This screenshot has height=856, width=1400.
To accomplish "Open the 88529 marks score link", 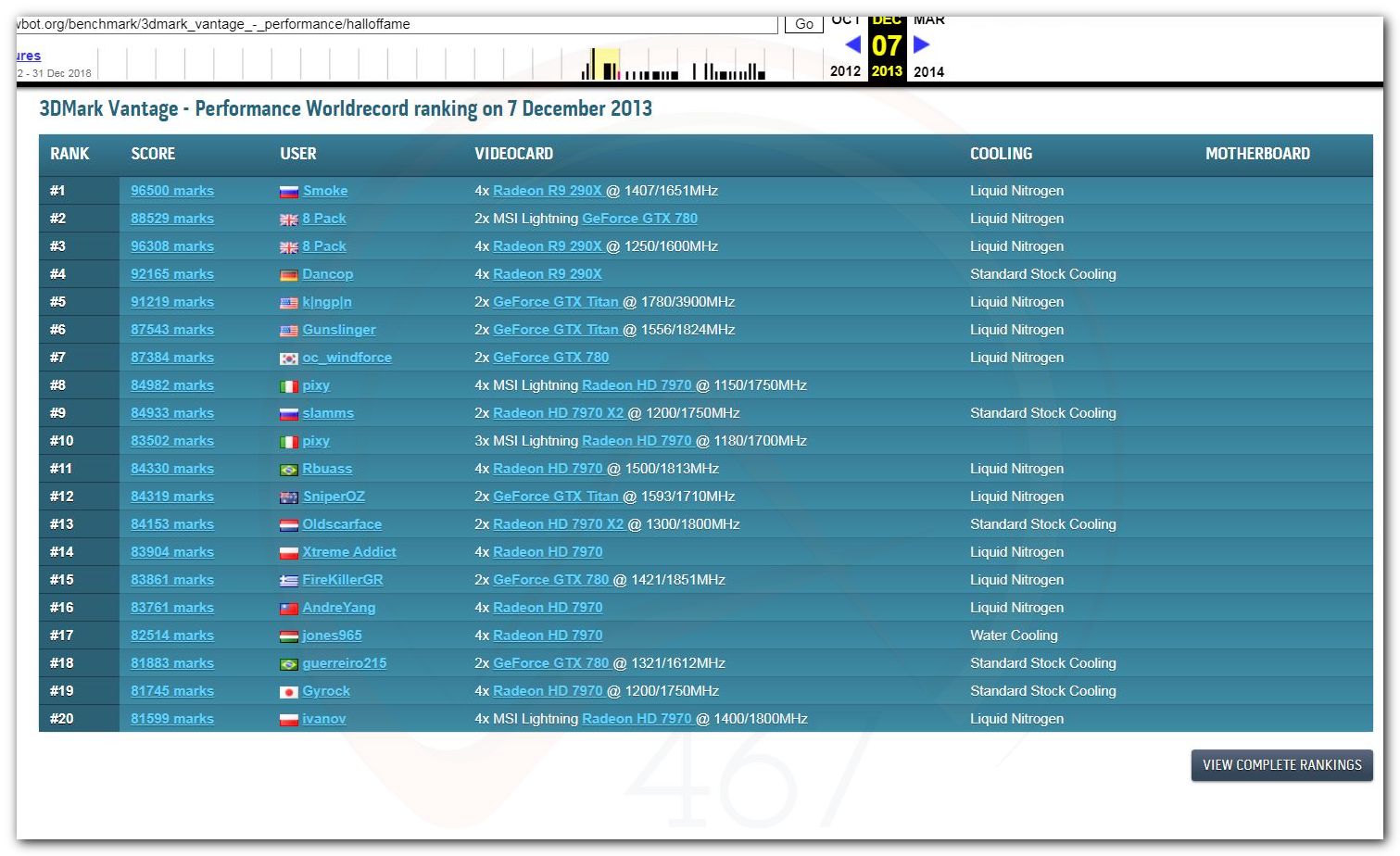I will coord(172,219).
